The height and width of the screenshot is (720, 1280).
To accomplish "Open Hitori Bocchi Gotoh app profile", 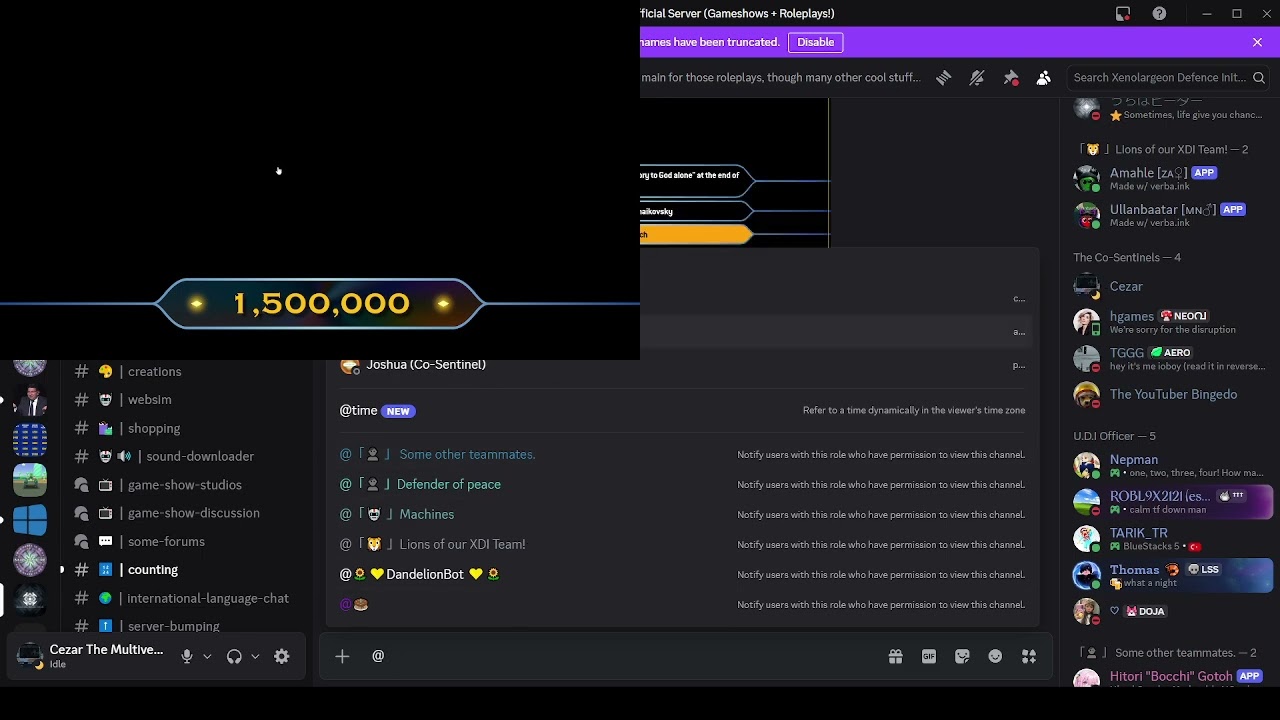I will pyautogui.click(x=1169, y=677).
